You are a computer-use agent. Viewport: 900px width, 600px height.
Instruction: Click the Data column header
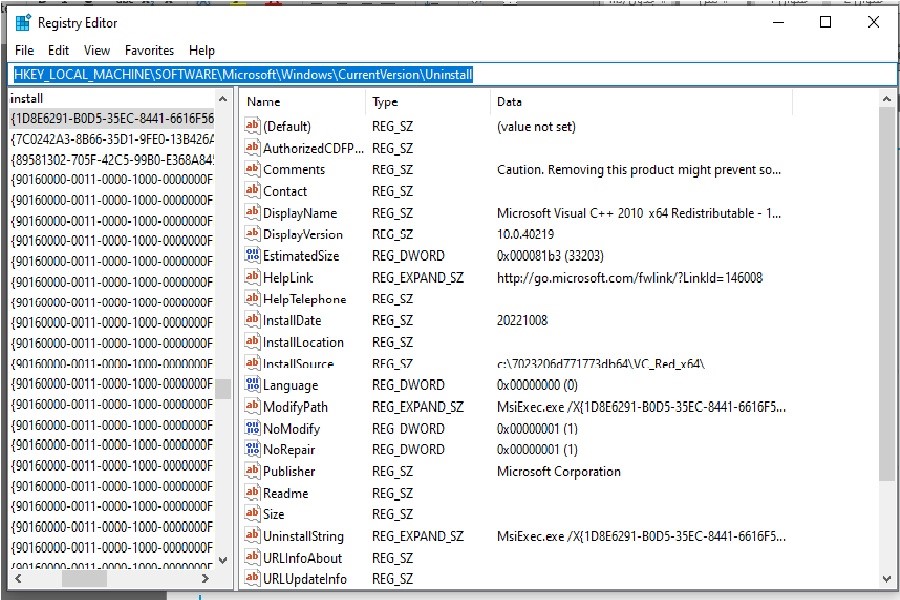click(x=509, y=102)
